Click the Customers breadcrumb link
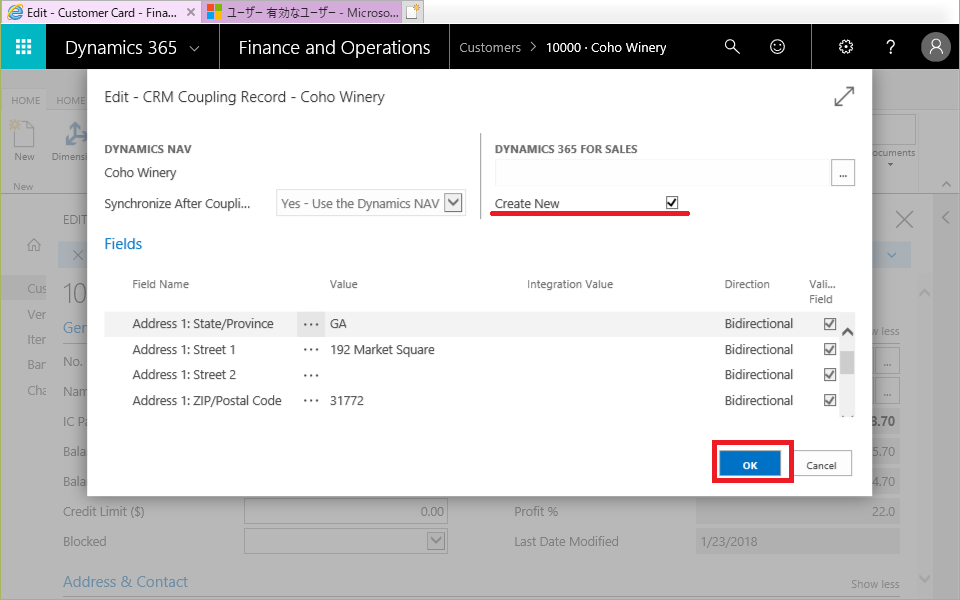Image resolution: width=960 pixels, height=600 pixels. pos(490,48)
